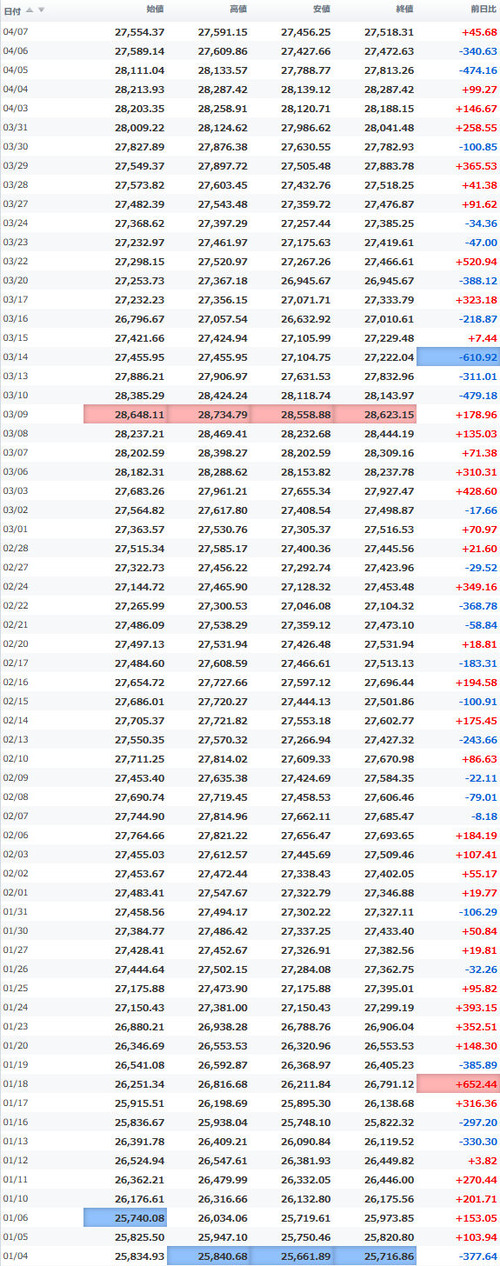Select closing price 27,222.04 on 03/14
The height and width of the screenshot is (1266, 500).
(x=389, y=355)
